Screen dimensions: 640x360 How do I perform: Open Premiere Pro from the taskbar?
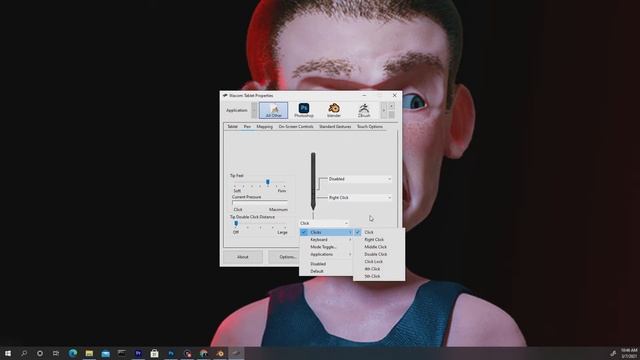[x=138, y=353]
